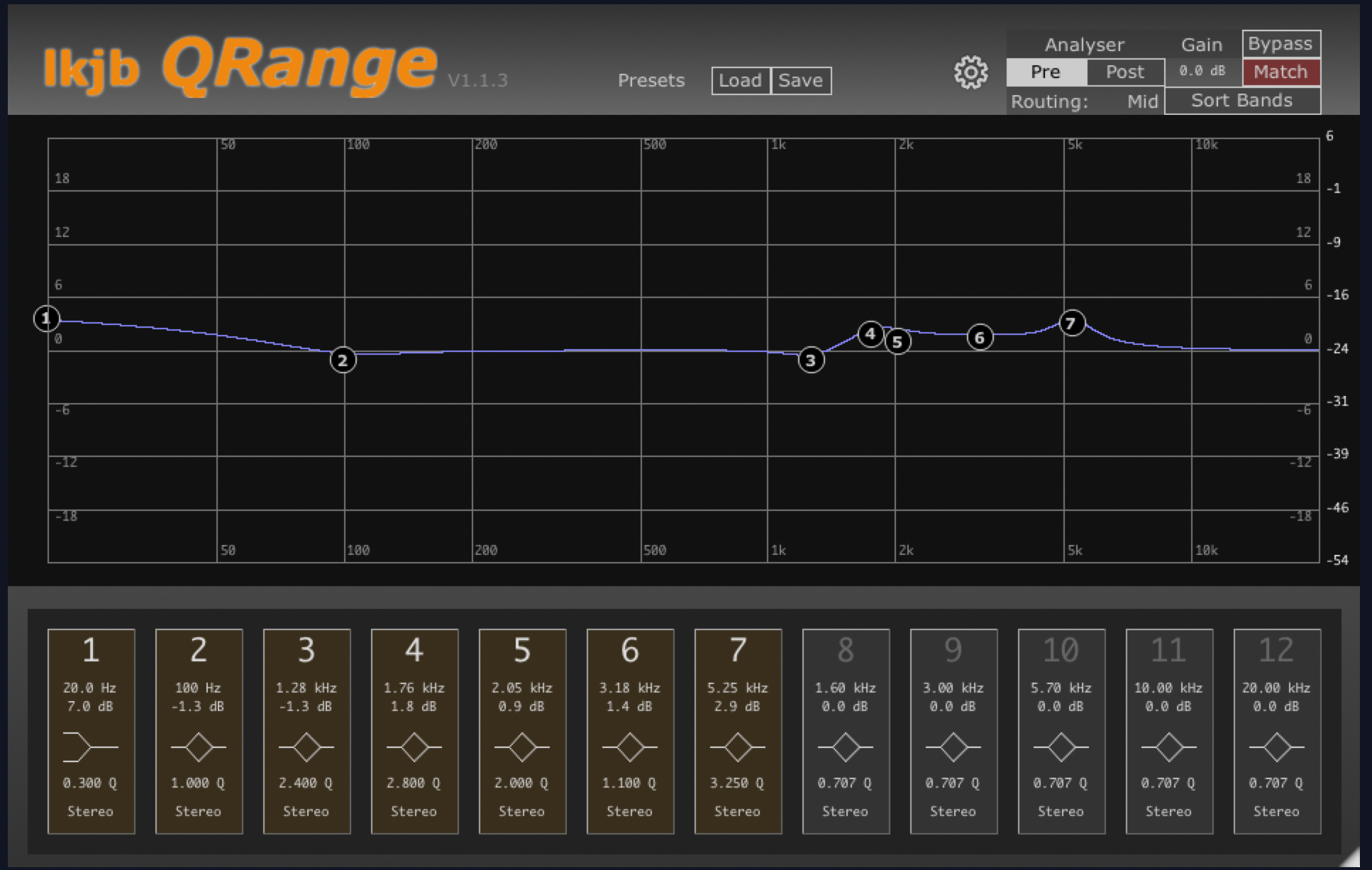Screen dimensions: 1372x870
Task: Open the settings gear icon
Action: 970,72
